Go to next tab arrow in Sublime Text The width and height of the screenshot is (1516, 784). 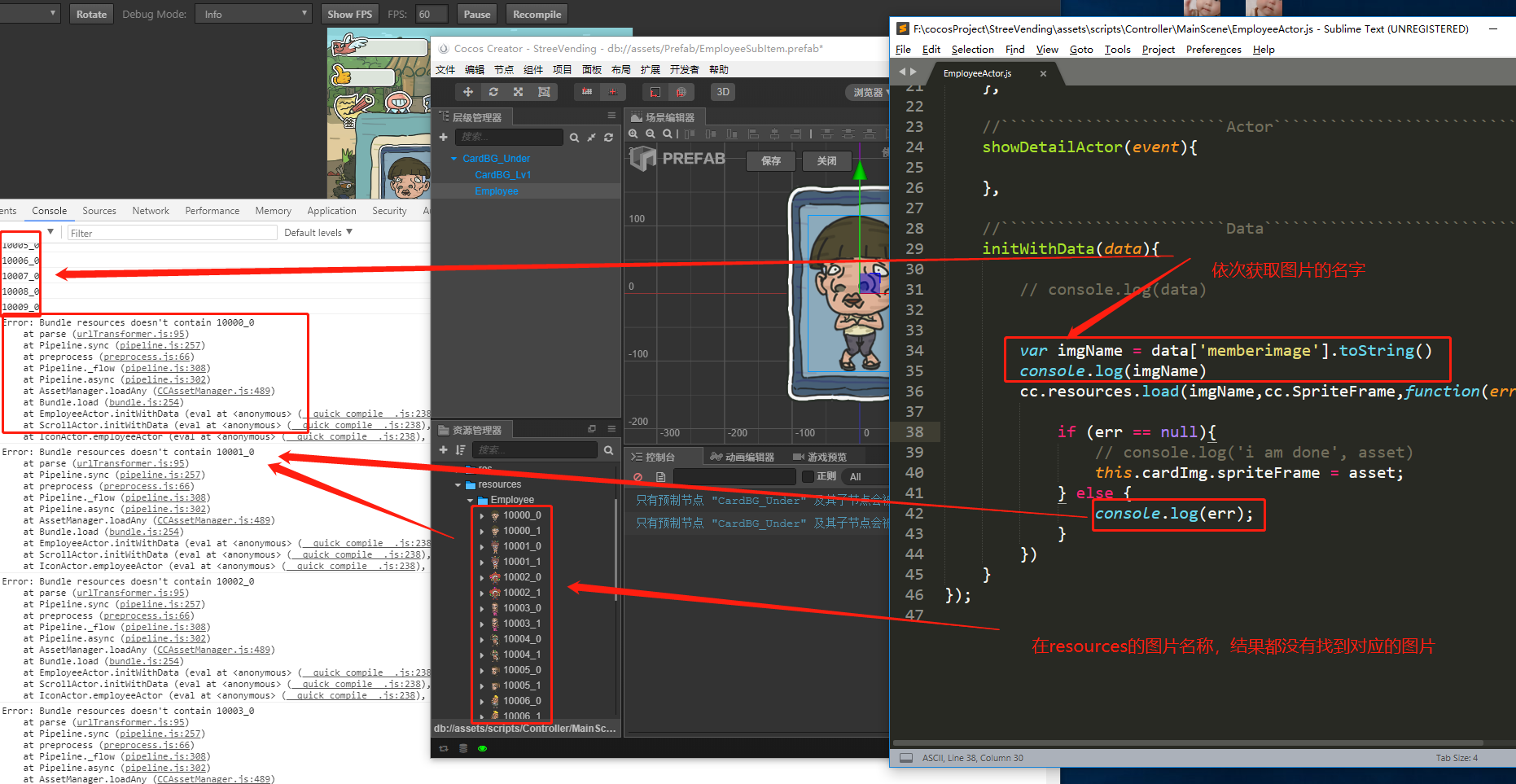tap(914, 72)
